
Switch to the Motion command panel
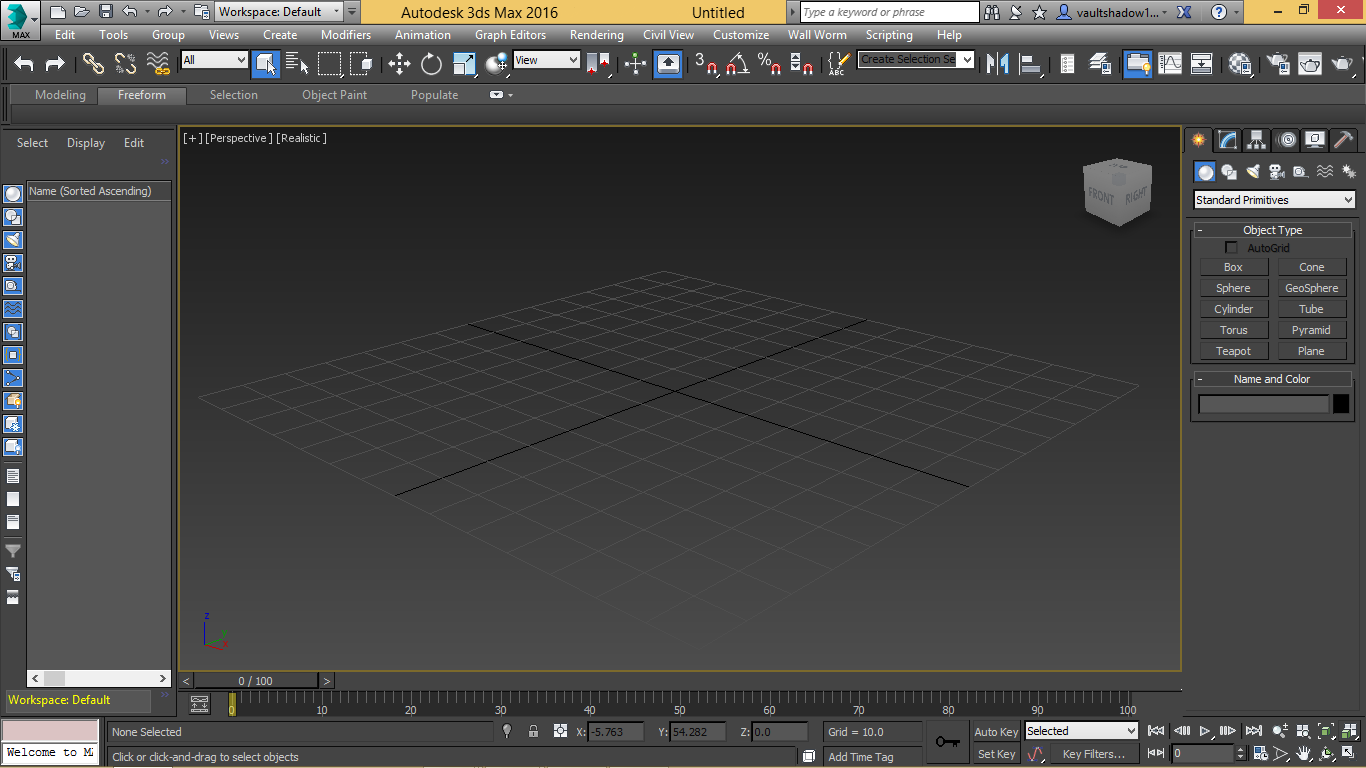pyautogui.click(x=1286, y=140)
